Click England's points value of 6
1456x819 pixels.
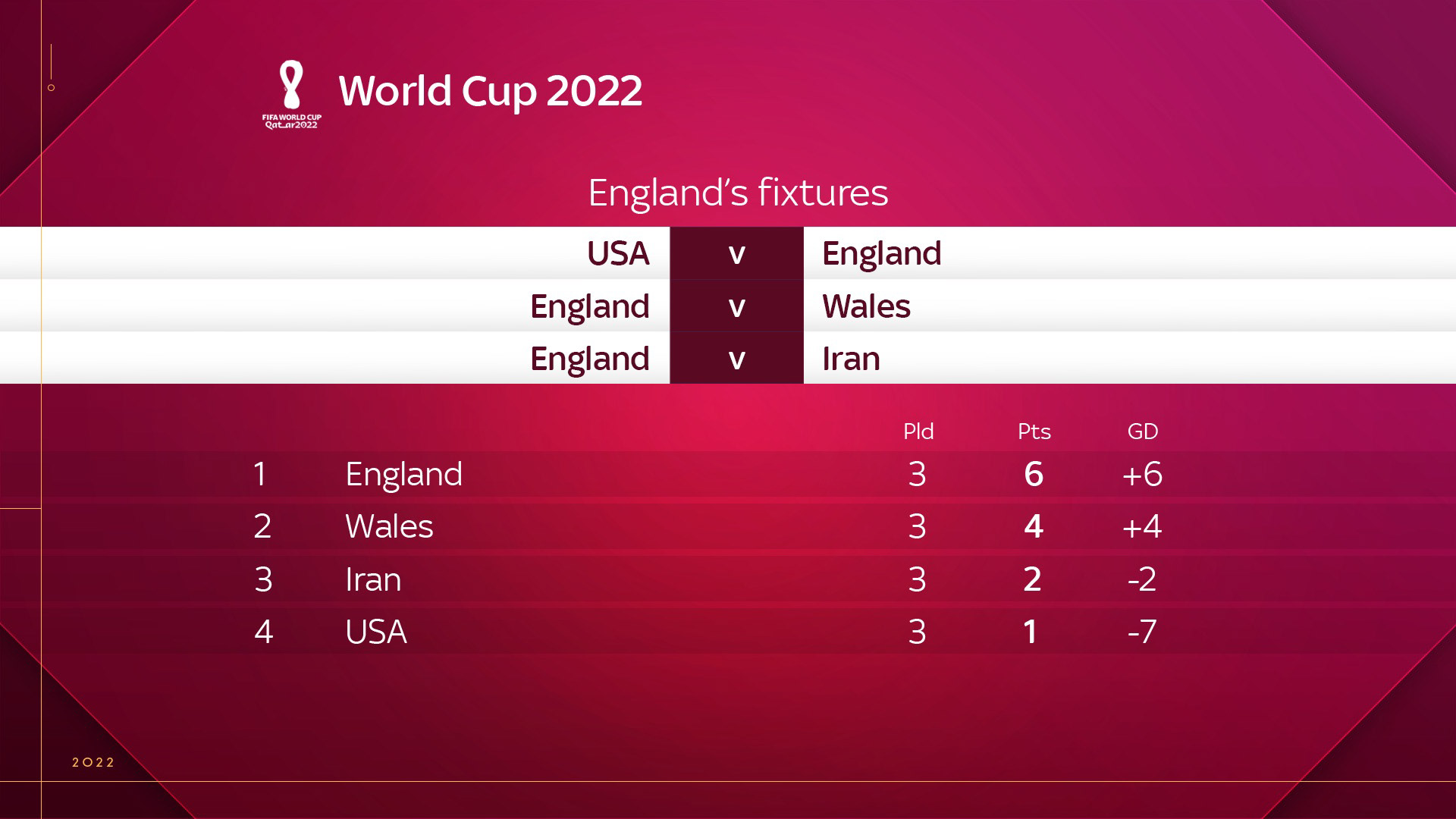1033,475
